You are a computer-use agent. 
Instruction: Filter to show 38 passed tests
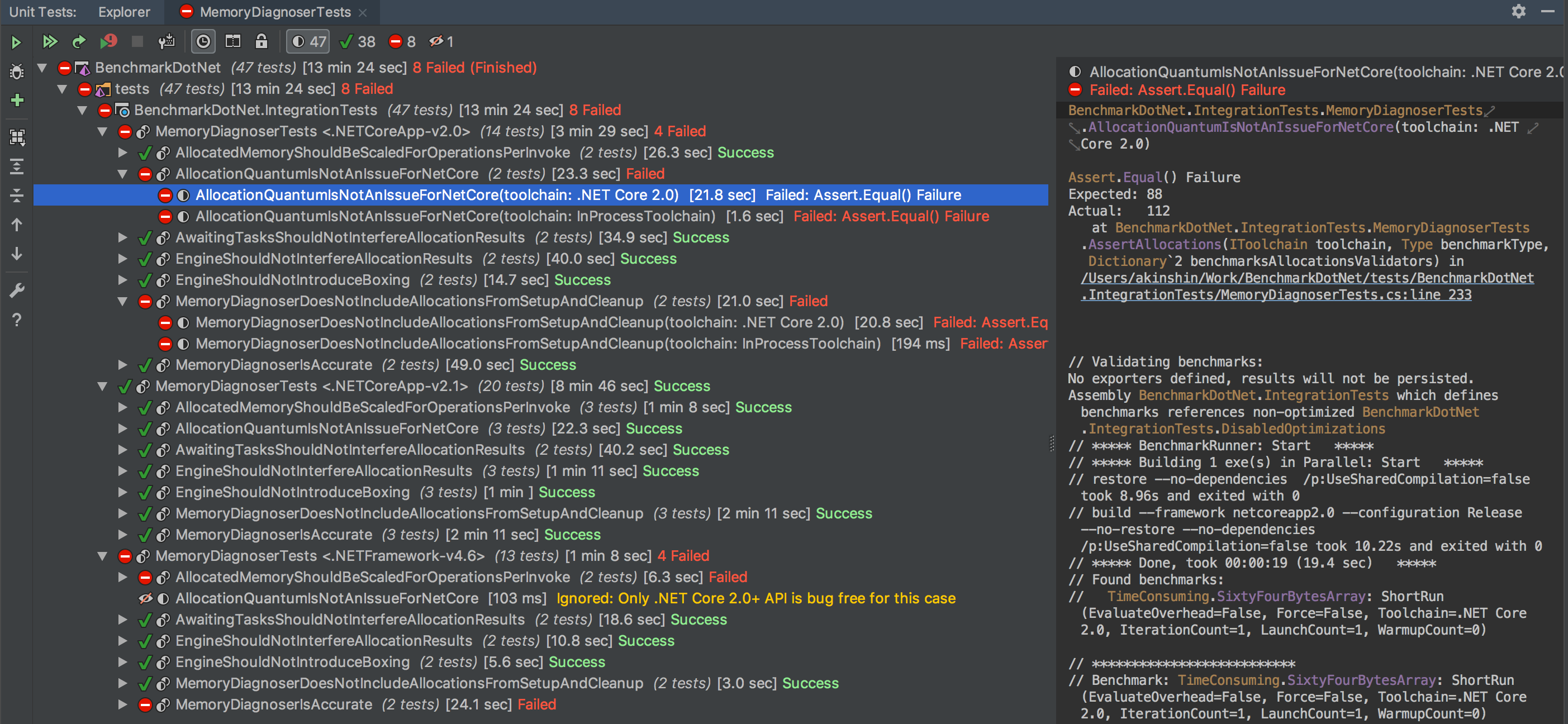click(x=358, y=41)
